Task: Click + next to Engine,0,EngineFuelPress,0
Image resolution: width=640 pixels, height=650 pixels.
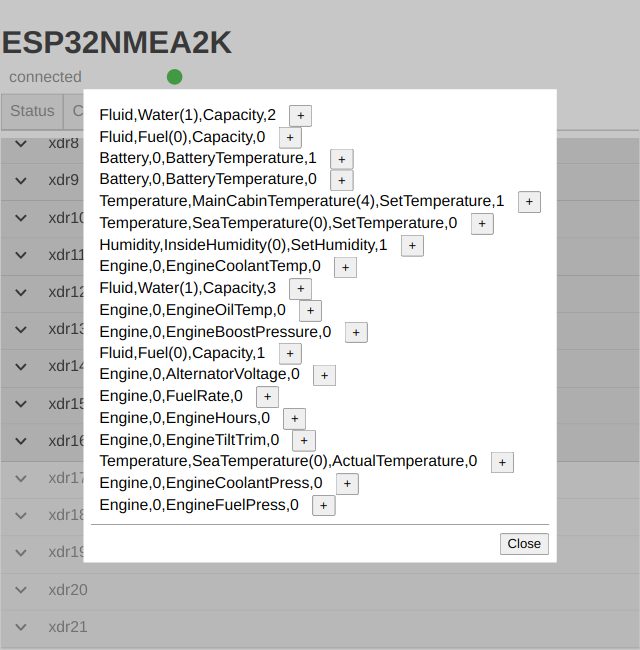Action: pos(323,506)
